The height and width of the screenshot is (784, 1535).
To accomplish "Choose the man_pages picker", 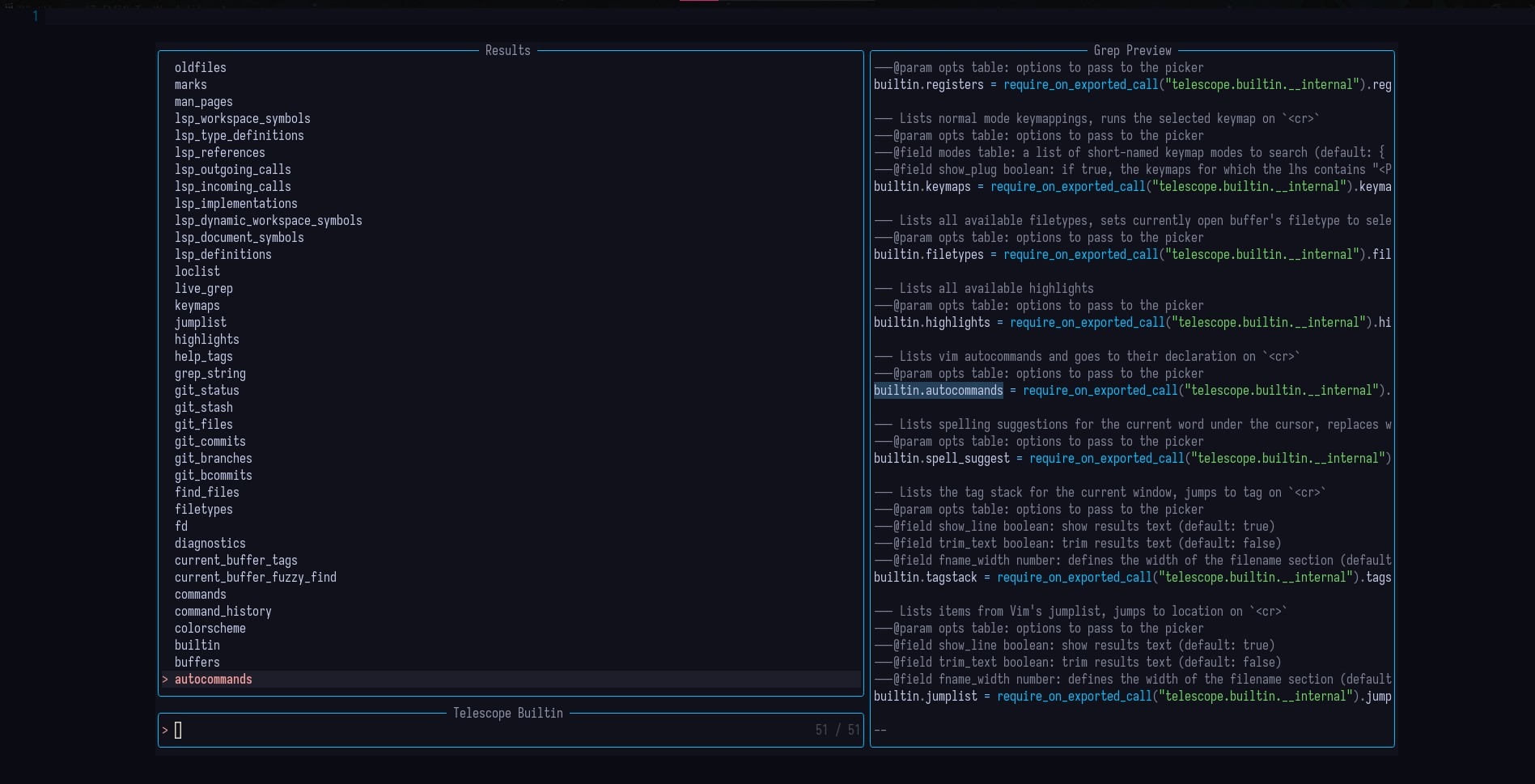I will point(203,101).
